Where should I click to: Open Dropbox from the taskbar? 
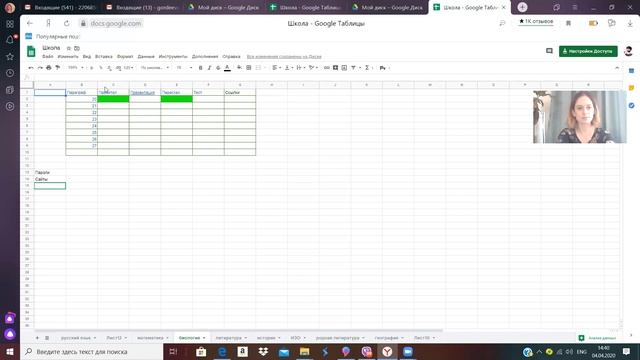pos(263,351)
